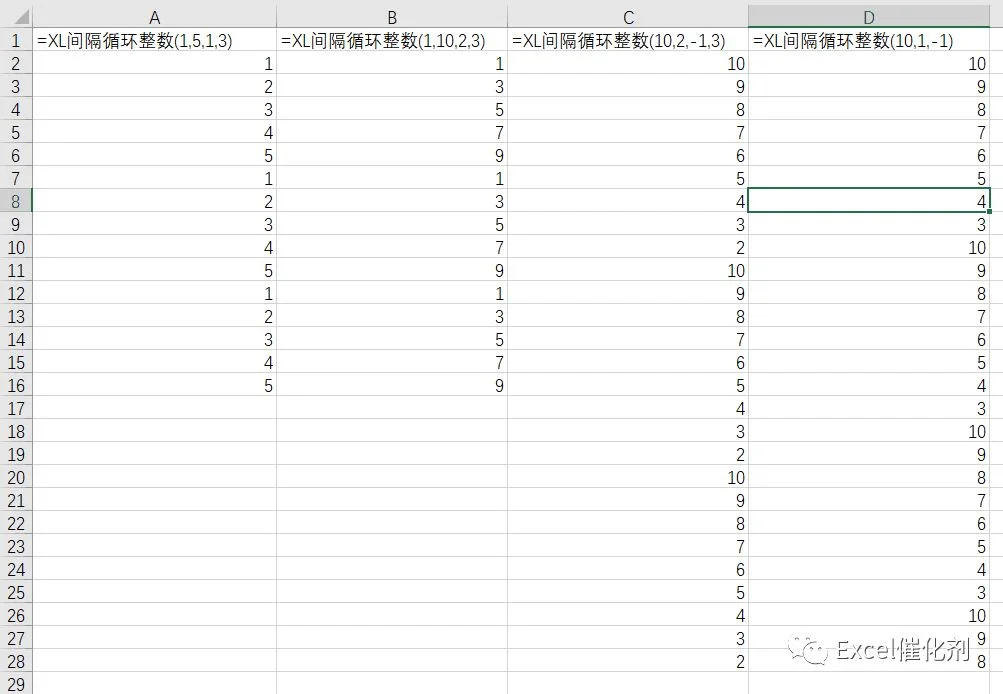Viewport: 1003px width, 694px height.
Task: Select cell A16 containing 5
Action: click(x=154, y=385)
